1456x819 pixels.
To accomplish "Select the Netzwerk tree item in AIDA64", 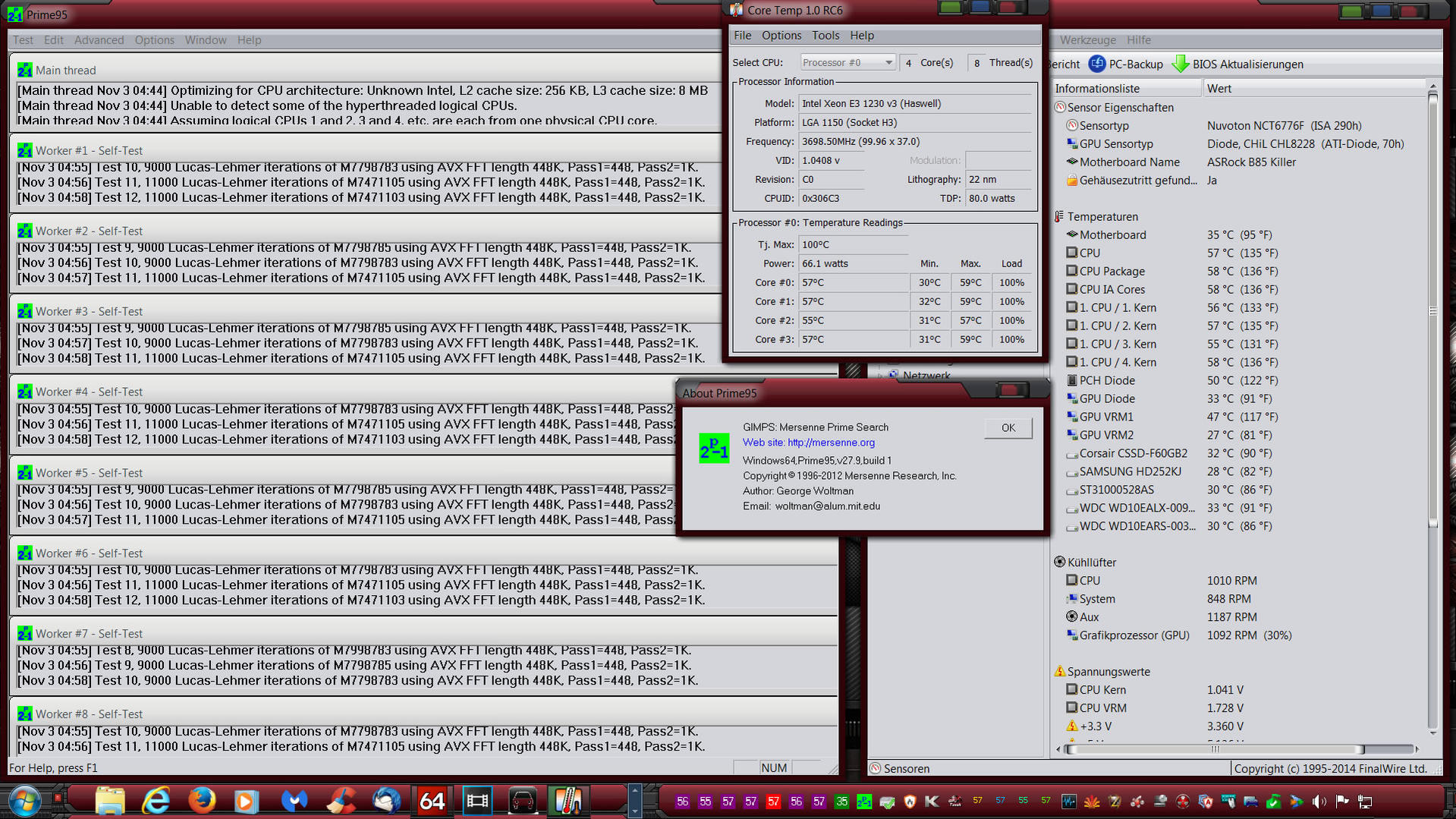I will click(x=926, y=376).
